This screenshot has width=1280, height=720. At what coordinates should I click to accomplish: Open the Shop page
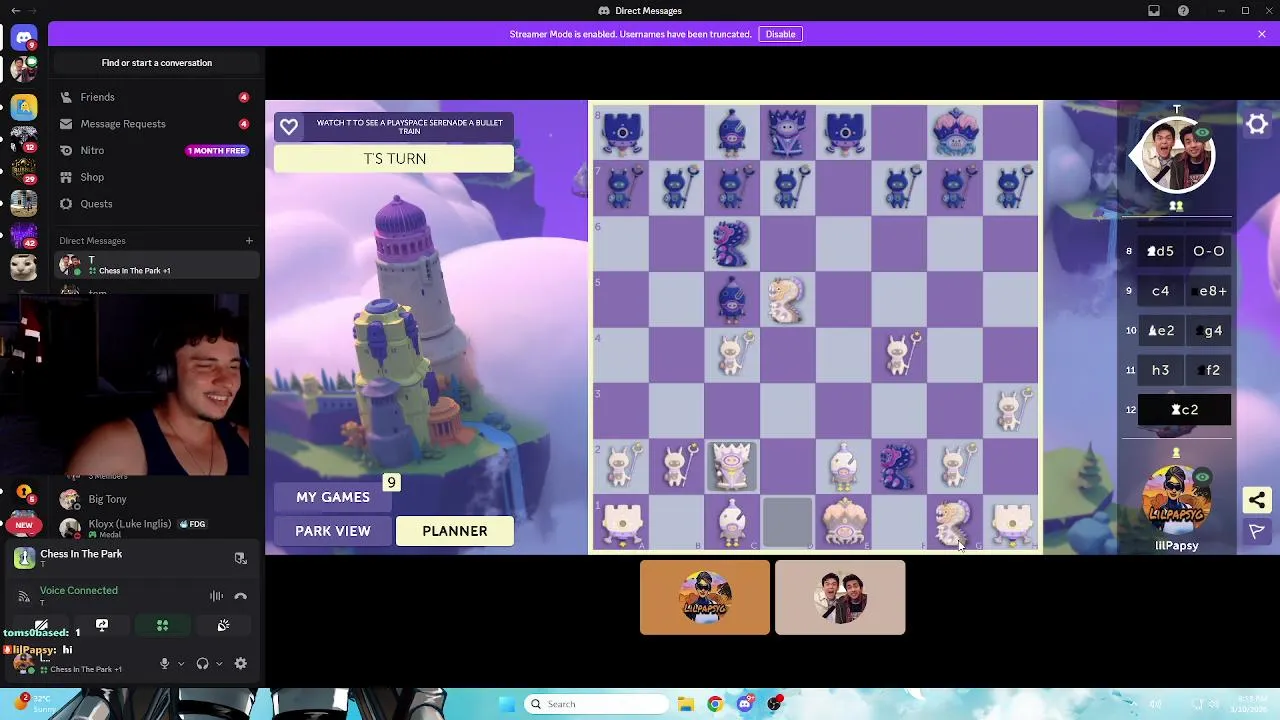pyautogui.click(x=156, y=177)
